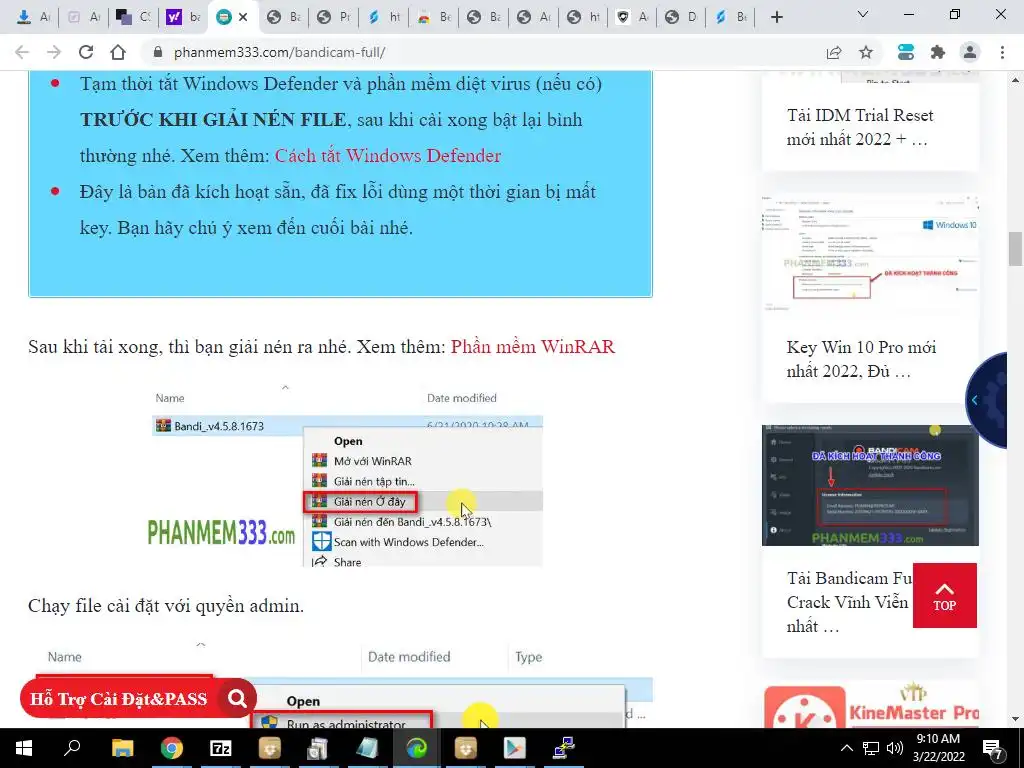
Task: Open 'Key Win 10 Pro mới nhất 2022' link
Action: click(861, 359)
